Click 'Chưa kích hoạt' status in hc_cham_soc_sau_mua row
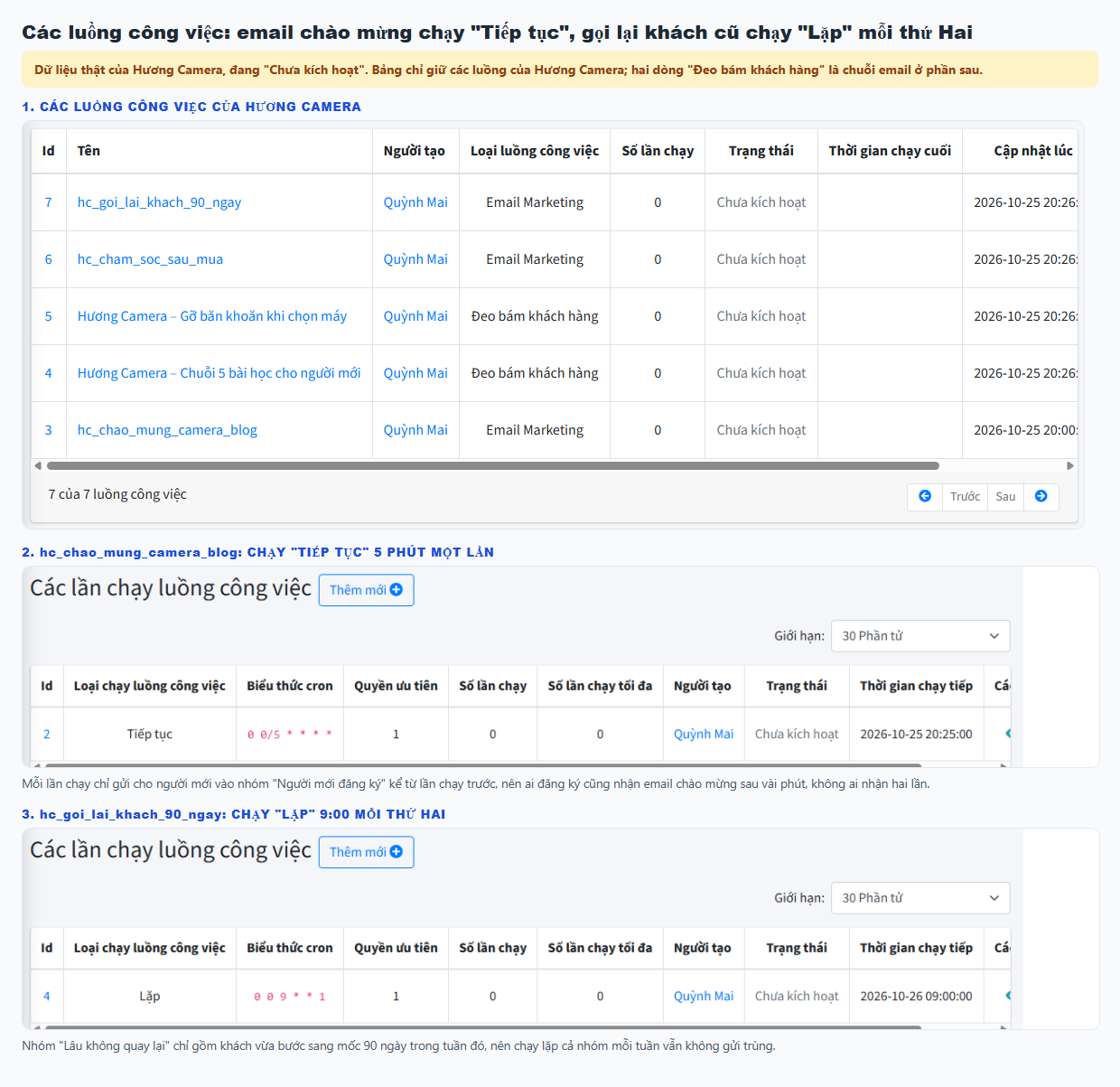1120x1087 pixels. (761, 259)
